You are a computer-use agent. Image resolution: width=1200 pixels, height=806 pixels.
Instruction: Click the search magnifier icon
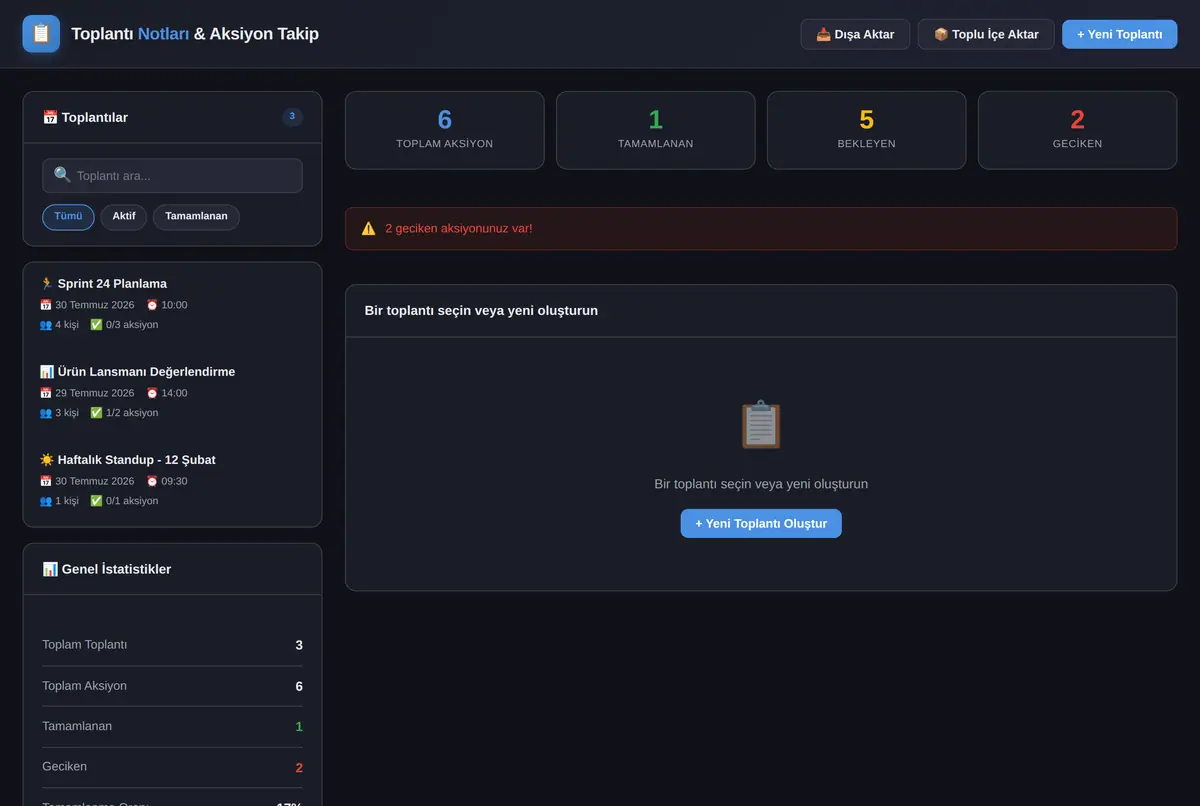[x=62, y=175]
